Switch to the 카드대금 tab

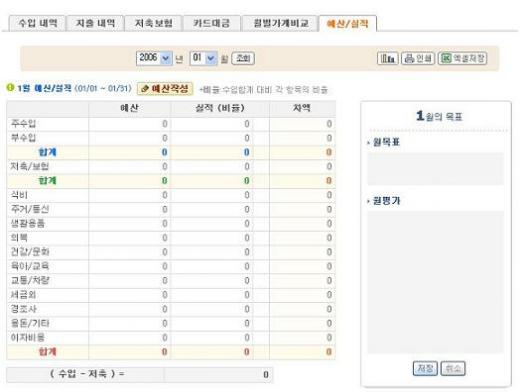pos(212,23)
